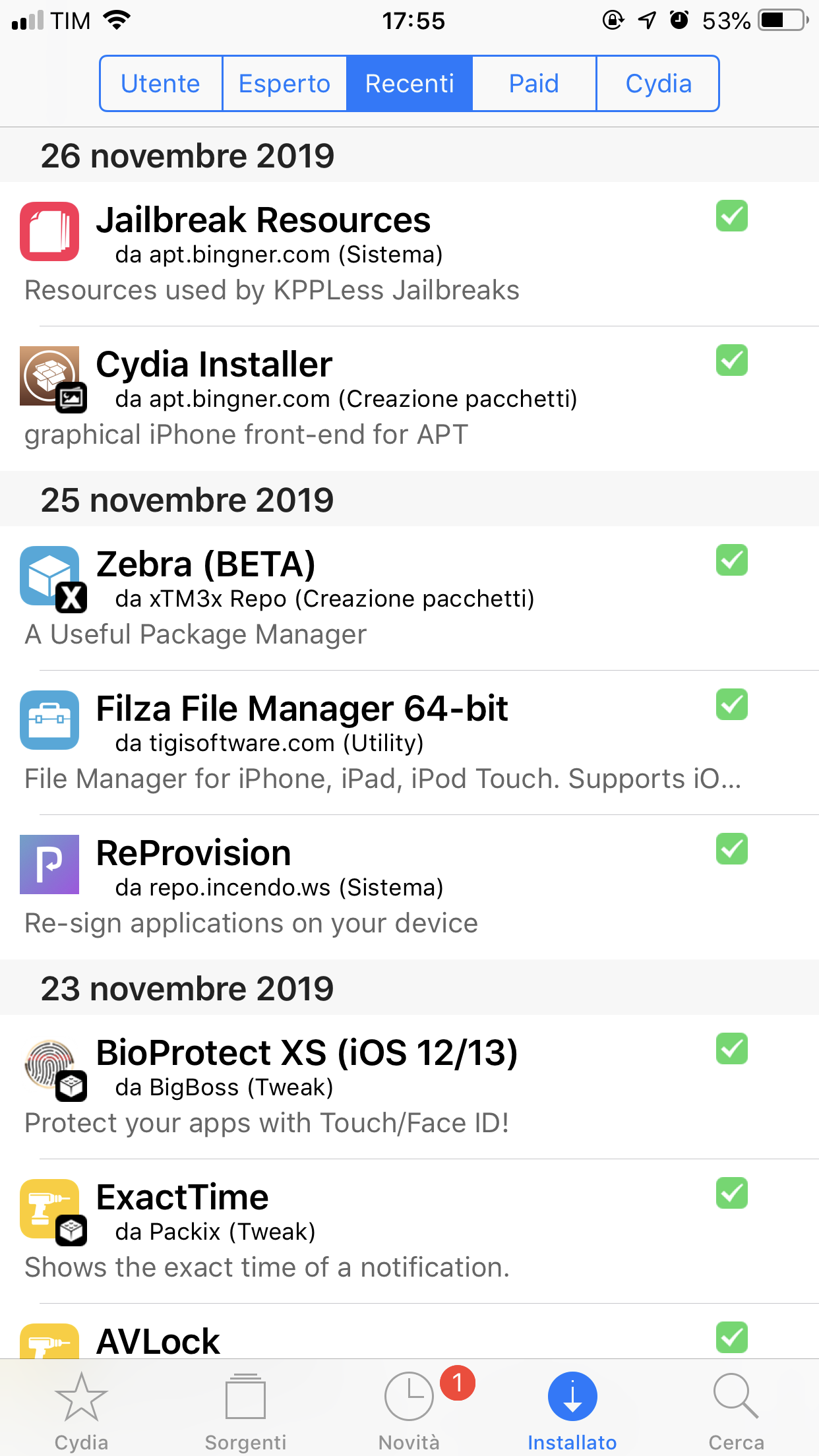The image size is (819, 1456).
Task: Toggle the green checkmark beside Zebra (BETA)
Action: [731, 561]
